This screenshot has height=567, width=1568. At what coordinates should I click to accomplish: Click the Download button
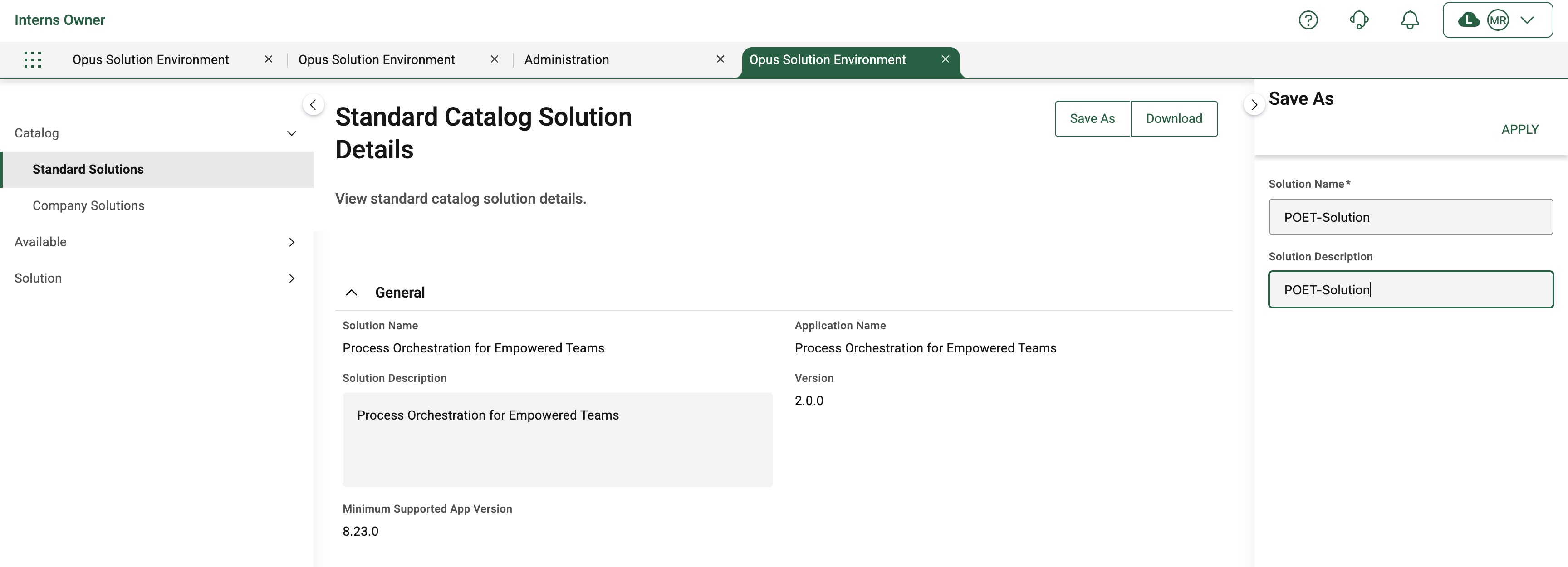(x=1174, y=119)
